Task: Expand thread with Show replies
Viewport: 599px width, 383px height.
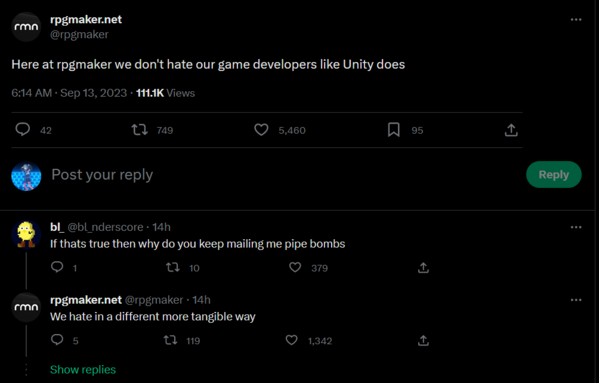Action: click(83, 370)
